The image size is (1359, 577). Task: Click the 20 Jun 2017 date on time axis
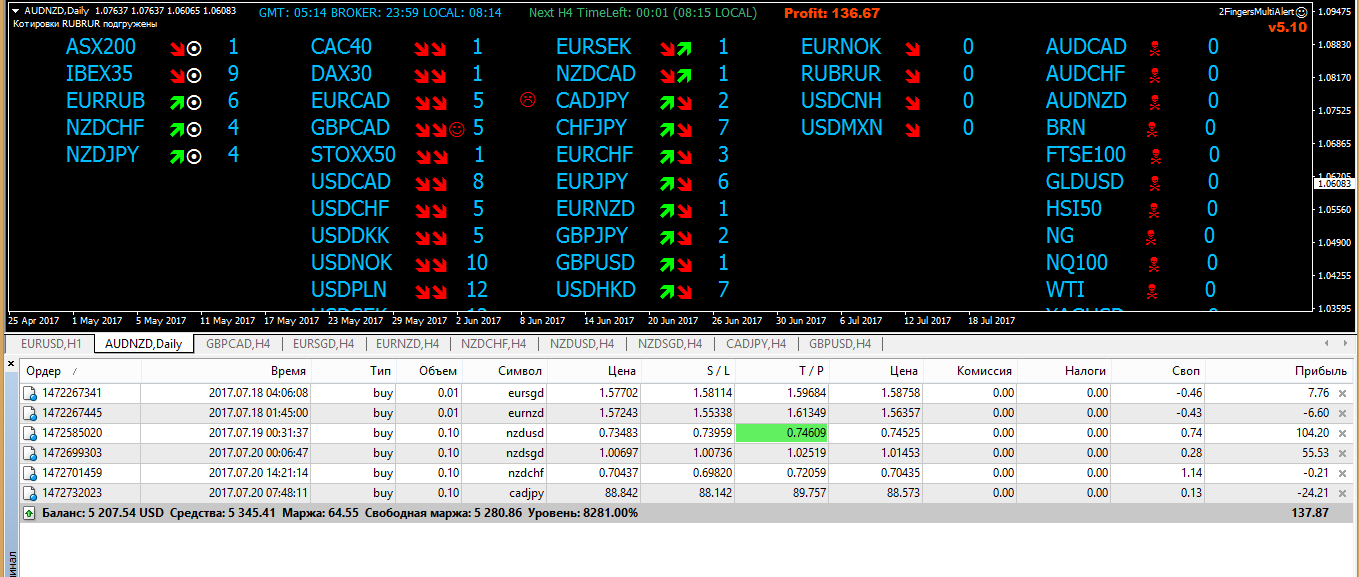point(673,321)
